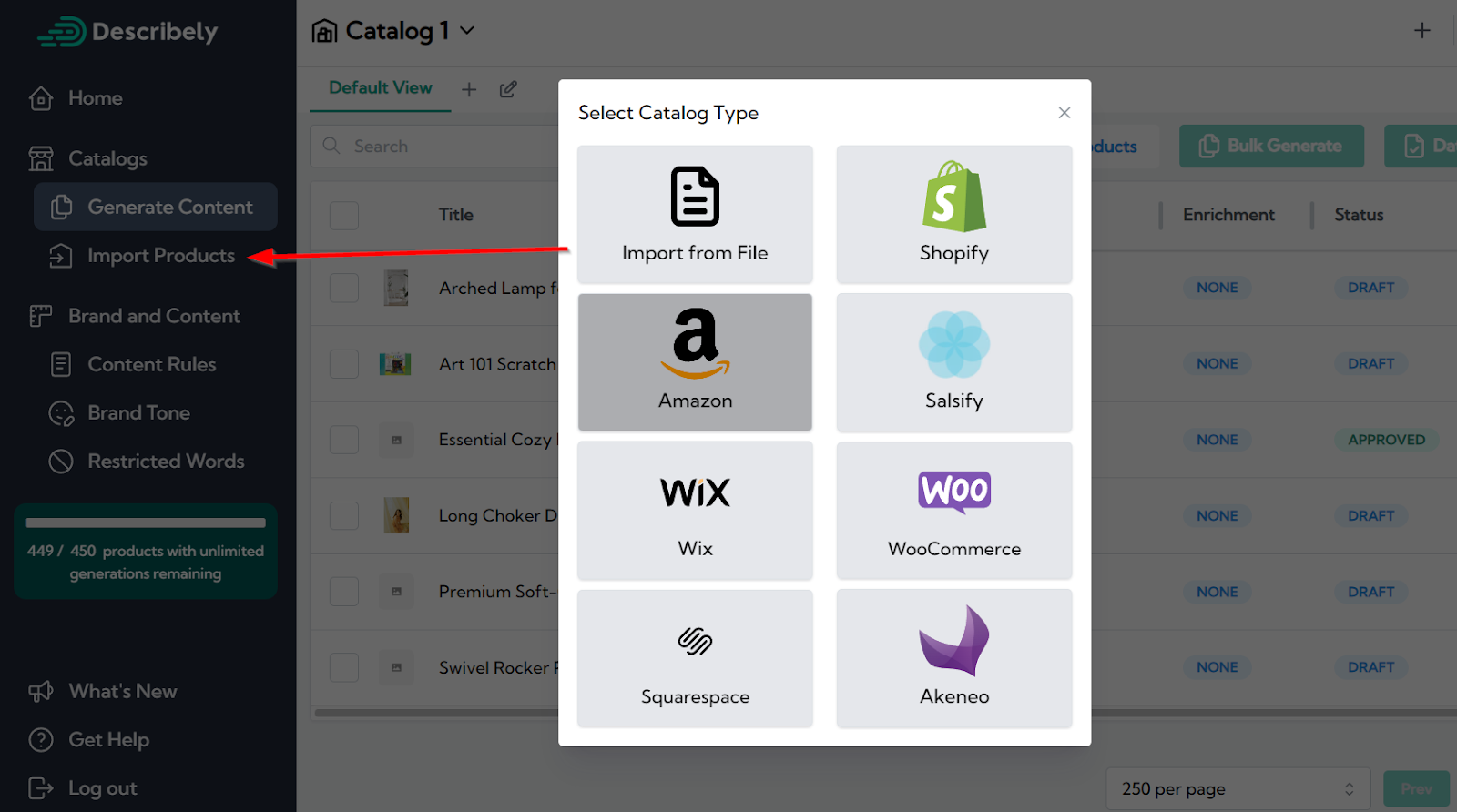Close the Select Catalog Type dialog
The height and width of the screenshot is (812, 1457).
coord(1065,113)
